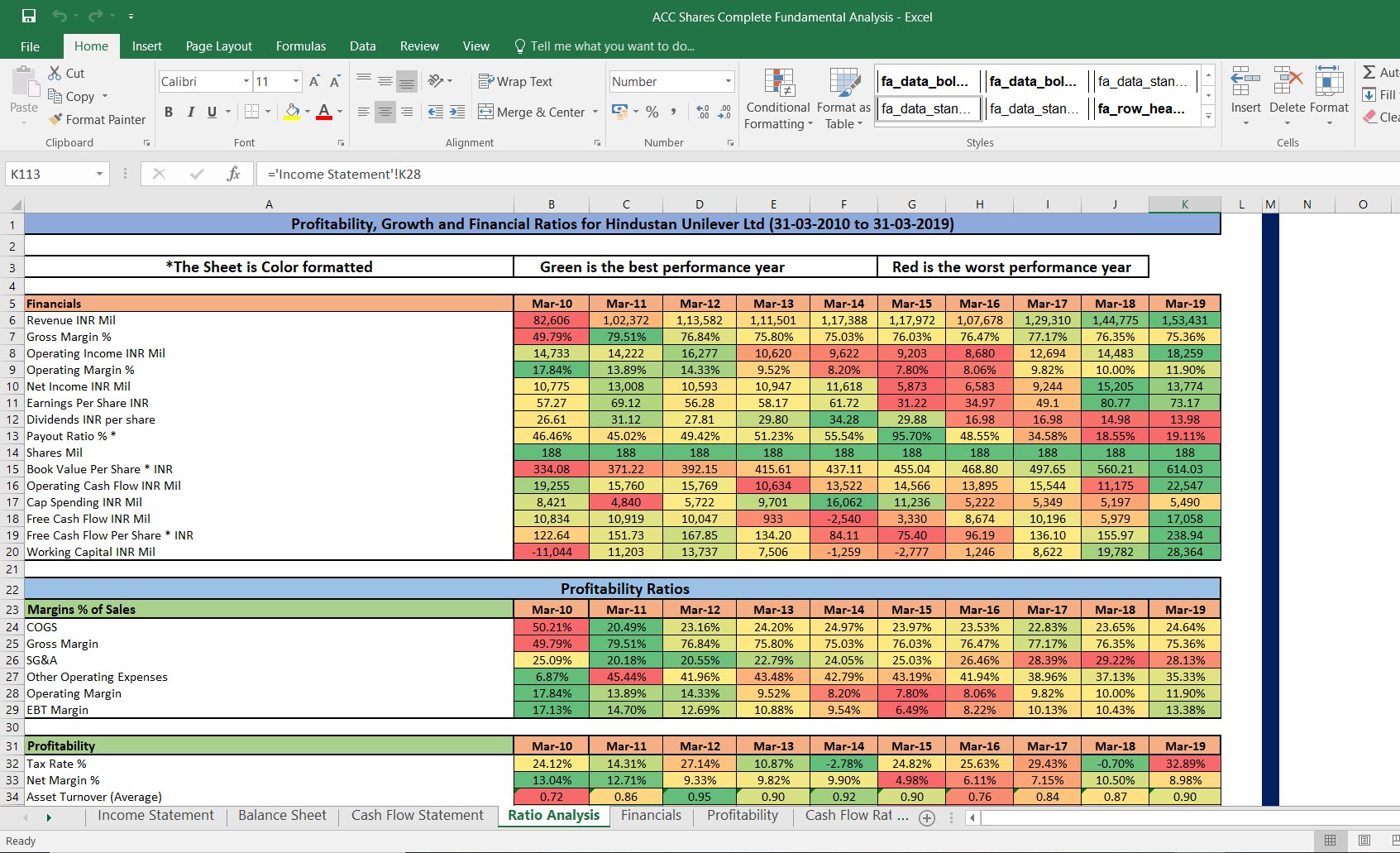This screenshot has height=853, width=1400.
Task: Open the text Orientation tool
Action: click(x=437, y=81)
